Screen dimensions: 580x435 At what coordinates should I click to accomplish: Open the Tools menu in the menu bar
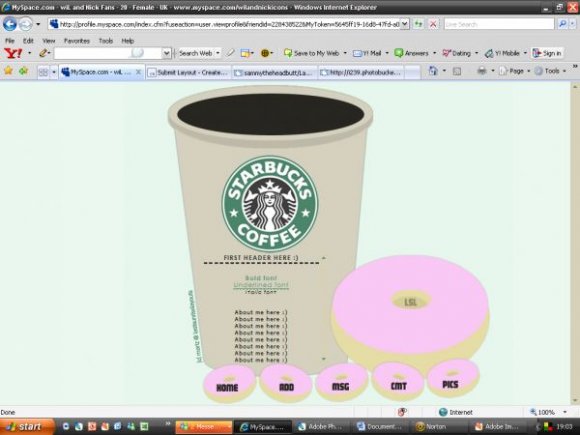[106, 41]
